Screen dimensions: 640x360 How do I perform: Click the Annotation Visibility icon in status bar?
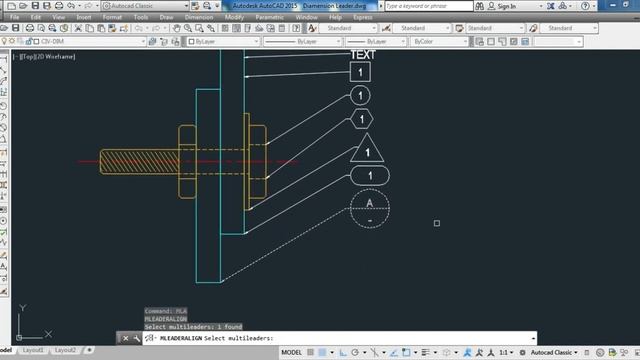tap(467, 352)
